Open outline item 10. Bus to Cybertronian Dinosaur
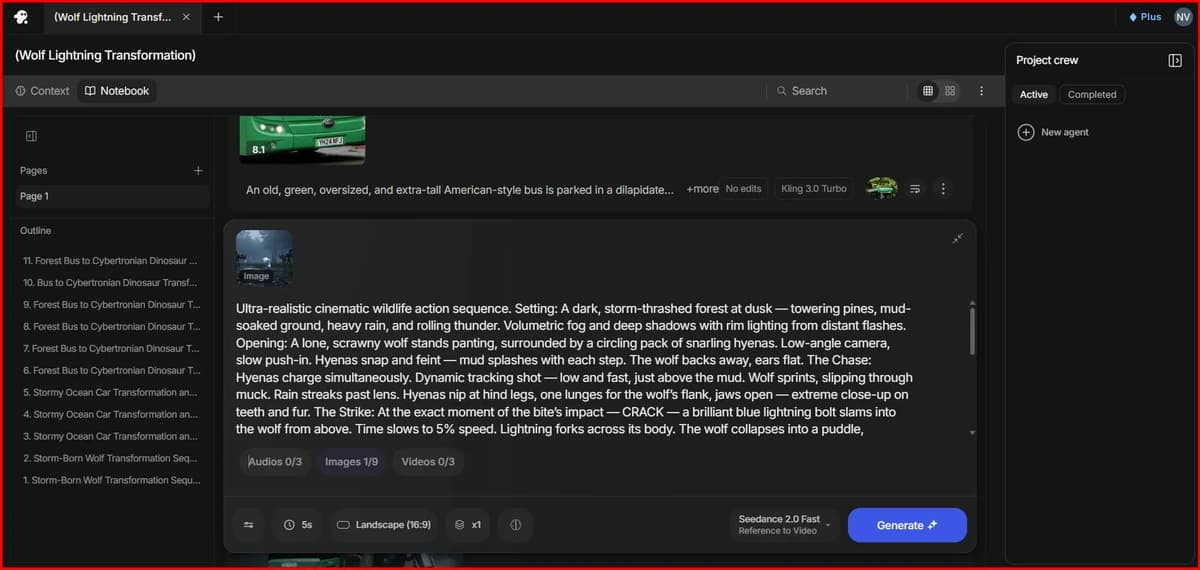Image resolution: width=1200 pixels, height=570 pixels. tap(110, 282)
